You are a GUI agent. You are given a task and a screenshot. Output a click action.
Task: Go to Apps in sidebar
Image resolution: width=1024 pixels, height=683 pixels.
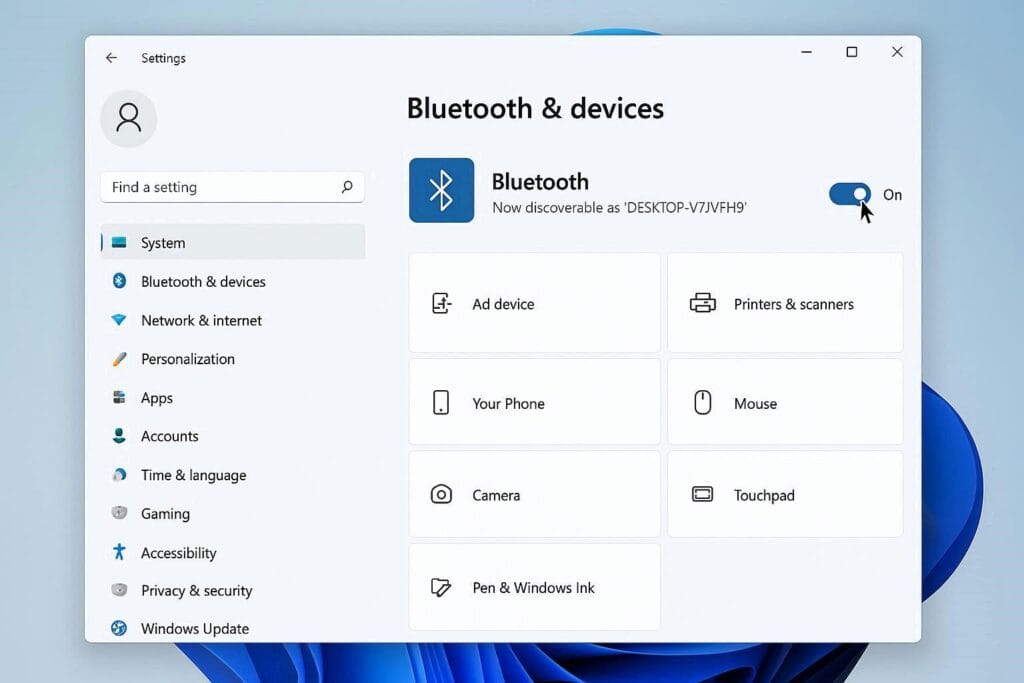[157, 398]
